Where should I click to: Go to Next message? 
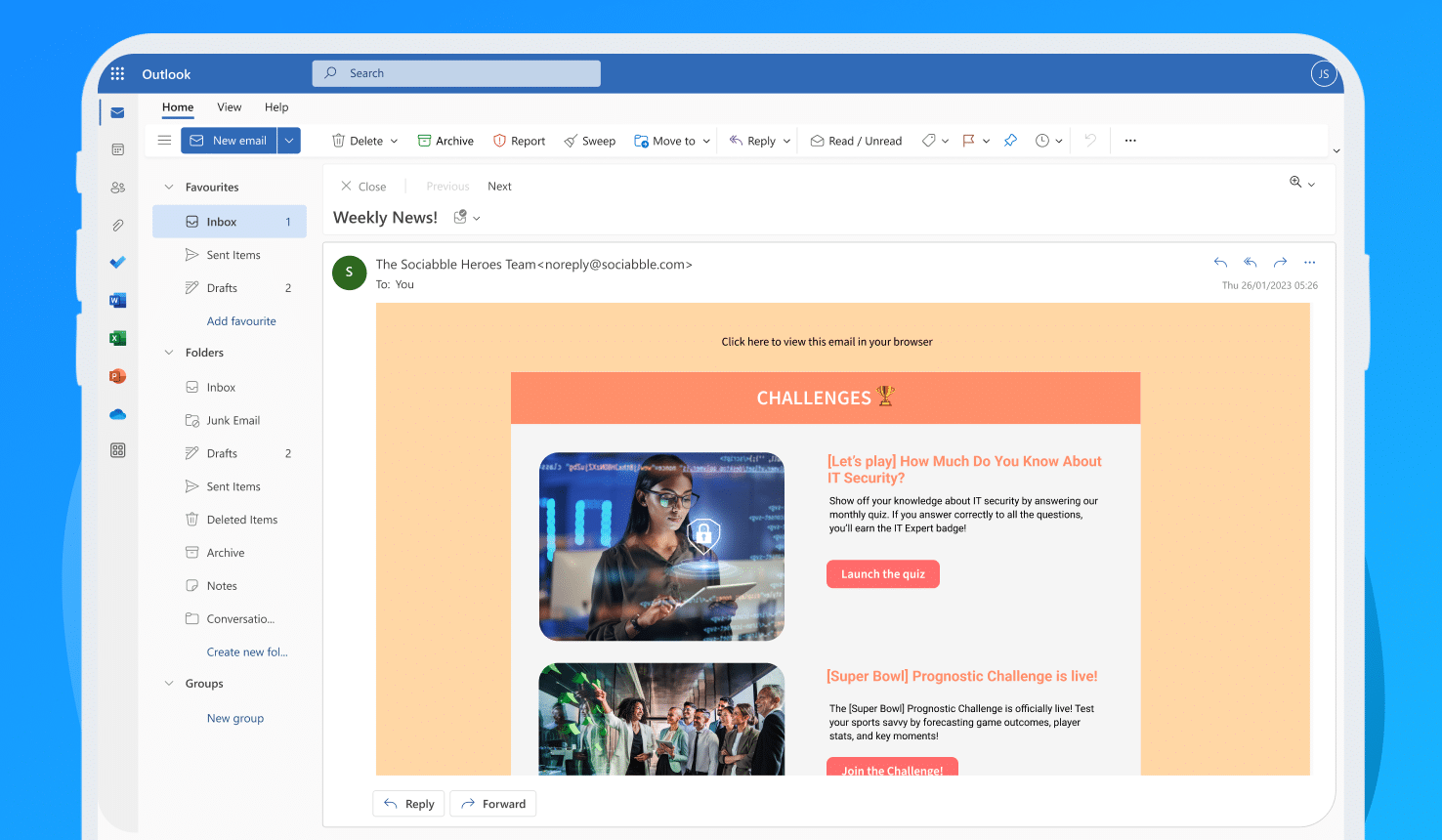pos(499,187)
